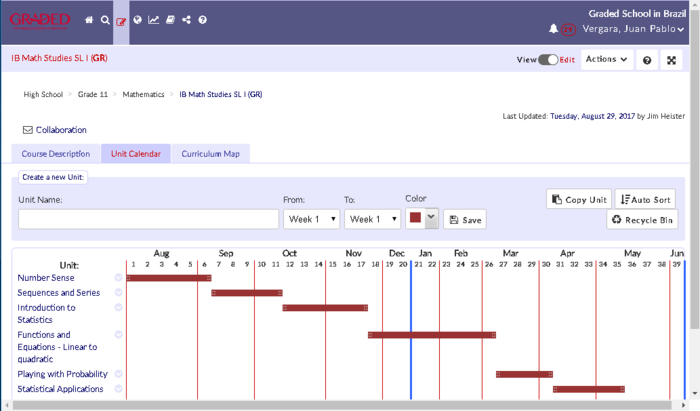Open the line chart reports icon
The image size is (700, 411).
[x=154, y=20]
